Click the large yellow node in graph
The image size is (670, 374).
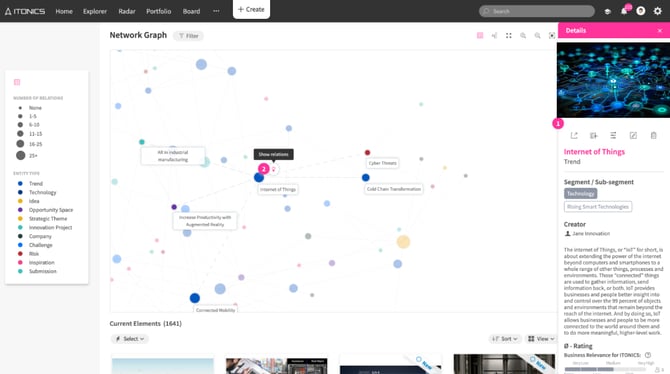click(x=403, y=242)
